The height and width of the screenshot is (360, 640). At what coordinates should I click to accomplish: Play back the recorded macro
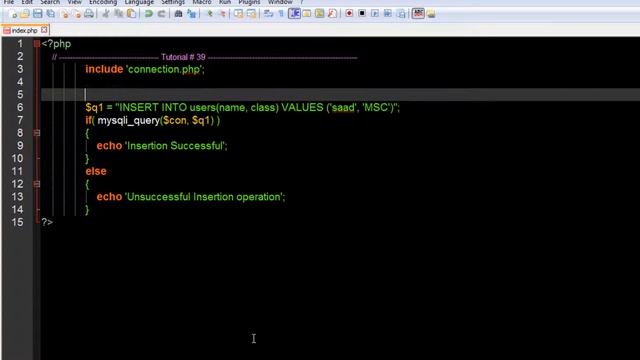click(x=375, y=14)
